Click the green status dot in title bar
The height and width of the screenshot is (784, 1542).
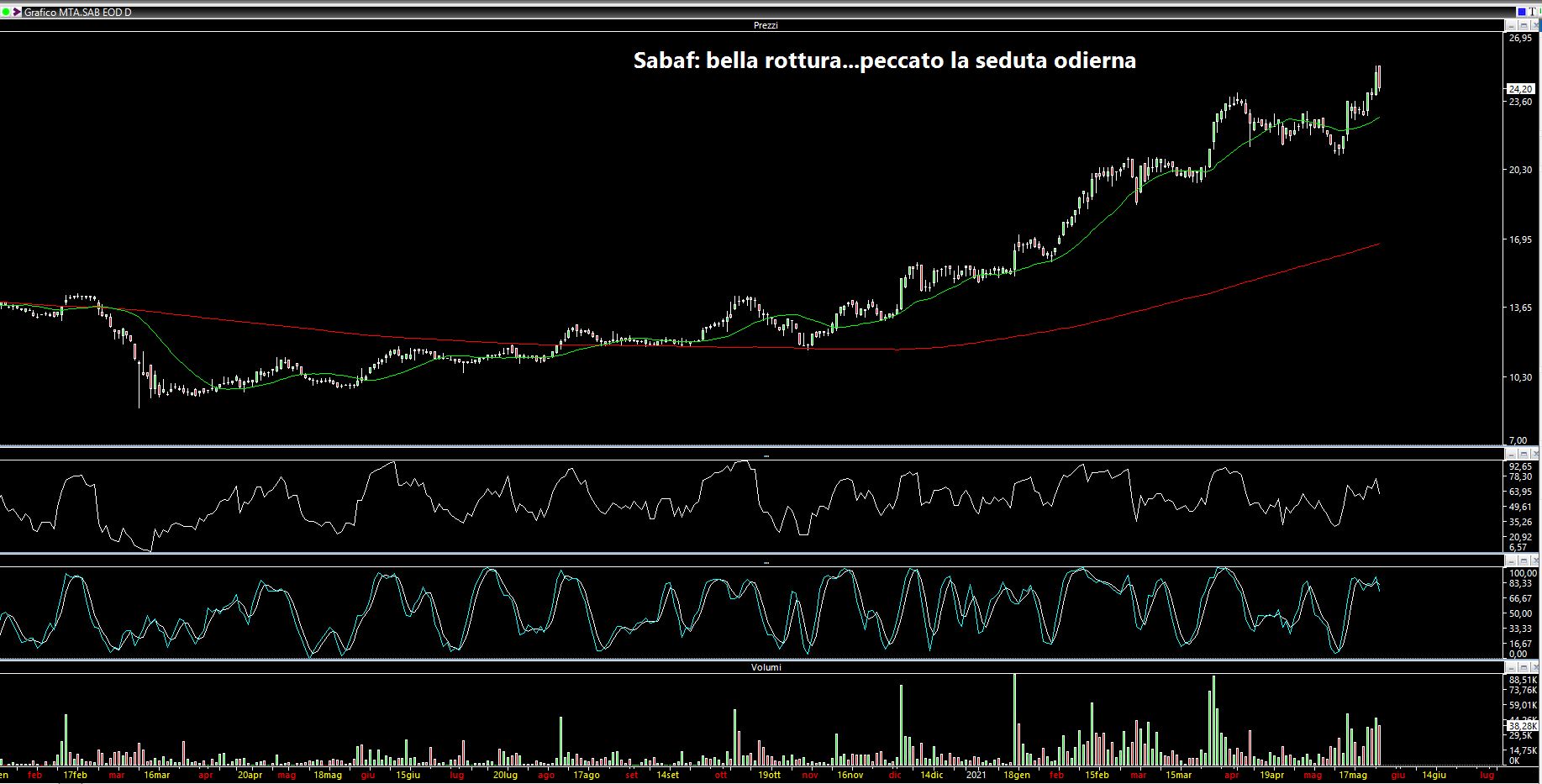[6, 13]
